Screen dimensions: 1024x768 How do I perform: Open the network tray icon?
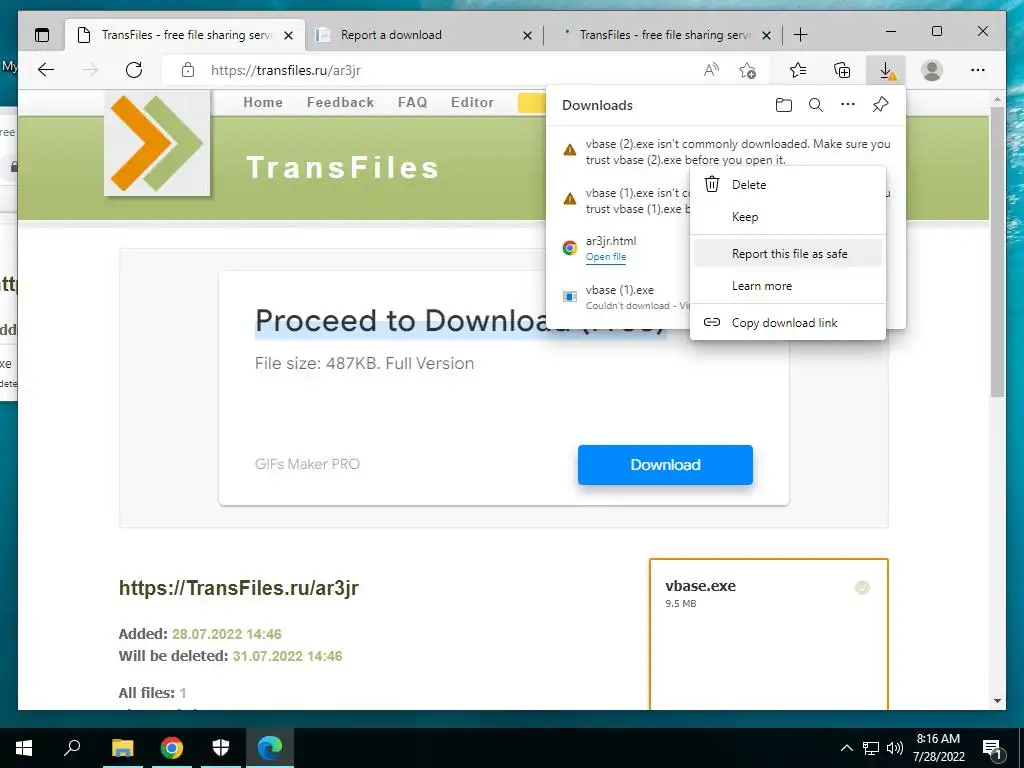(x=871, y=748)
